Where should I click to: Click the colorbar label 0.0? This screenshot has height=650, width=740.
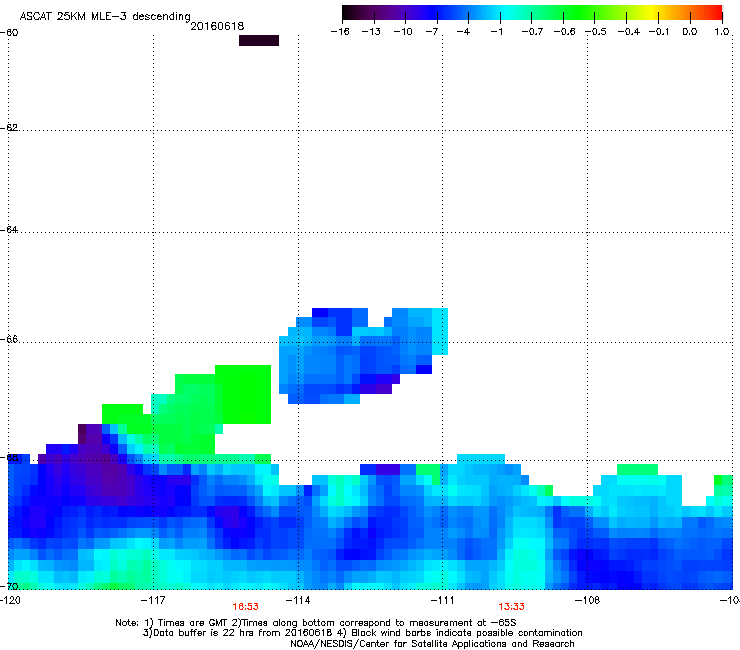click(x=690, y=32)
